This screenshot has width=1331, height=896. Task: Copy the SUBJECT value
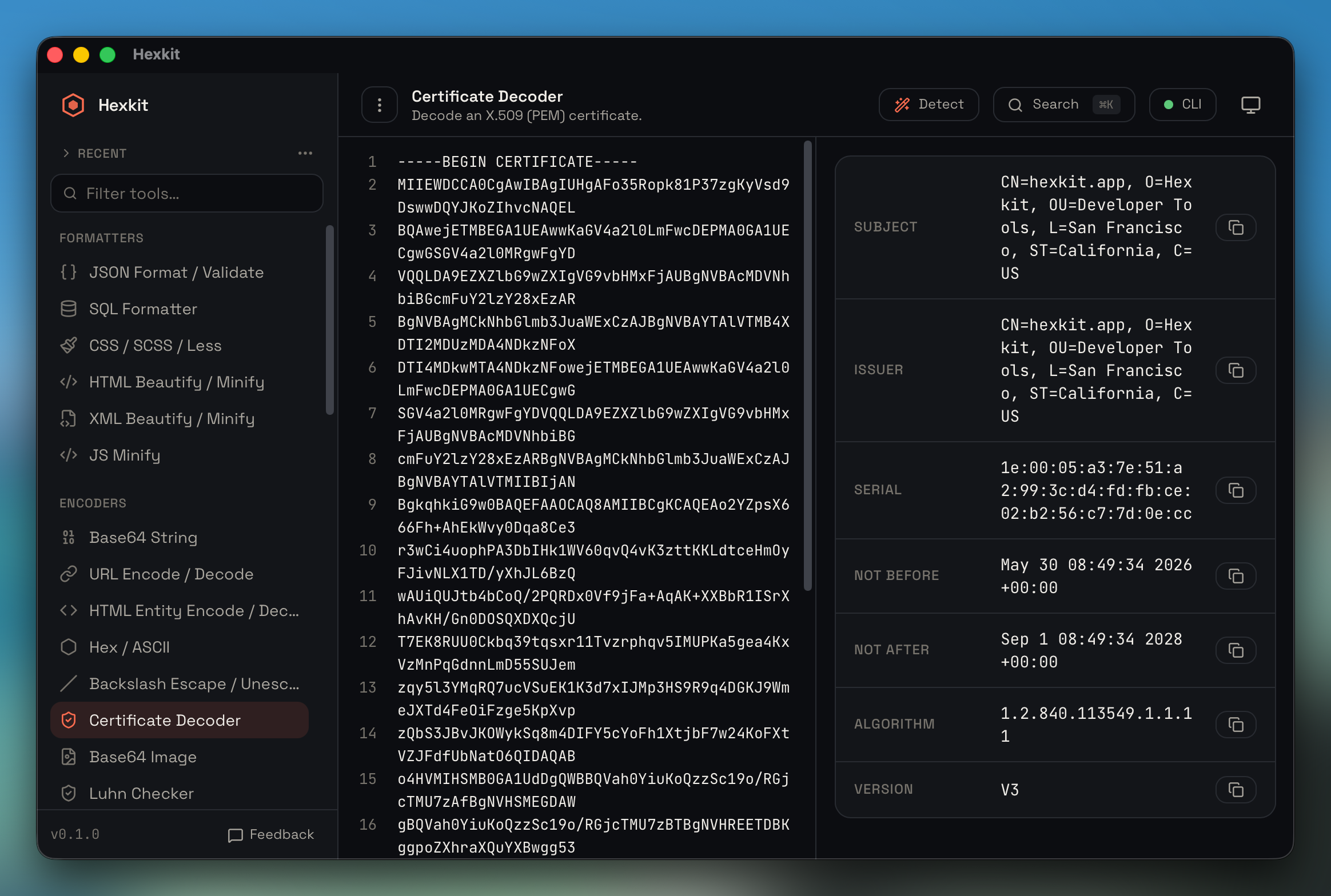click(x=1236, y=227)
